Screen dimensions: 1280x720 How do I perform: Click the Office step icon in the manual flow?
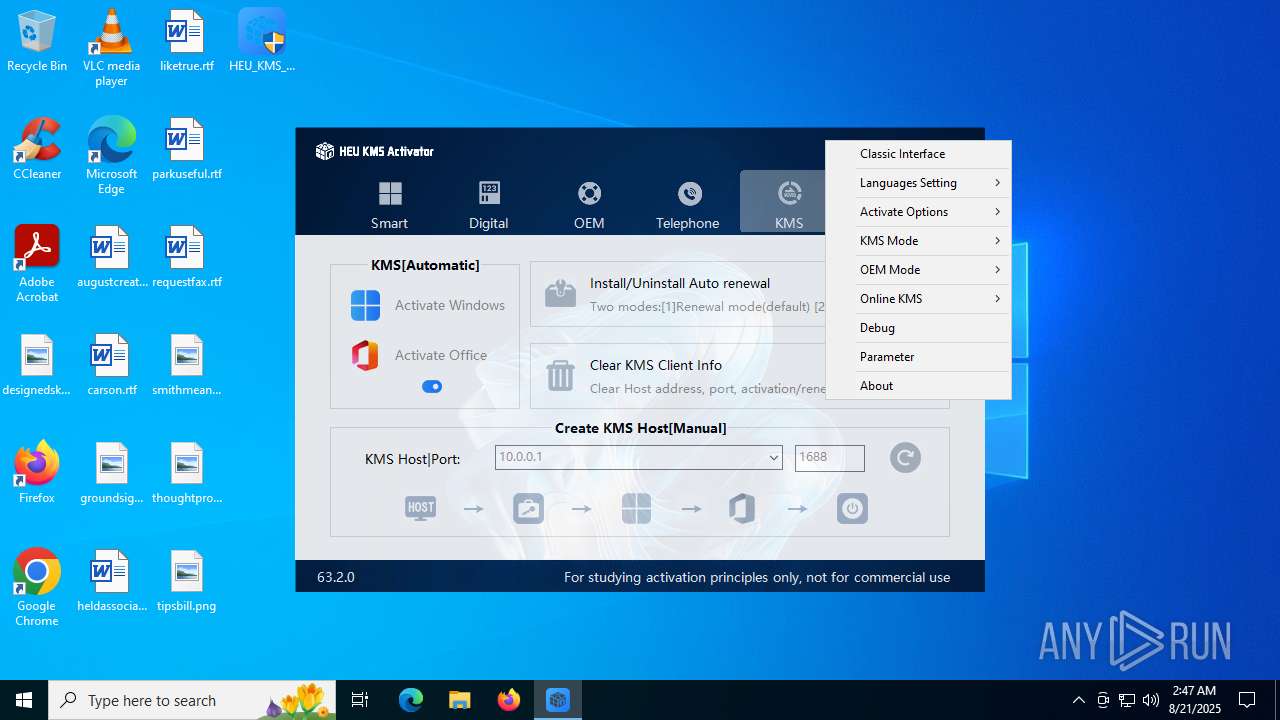[x=742, y=508]
